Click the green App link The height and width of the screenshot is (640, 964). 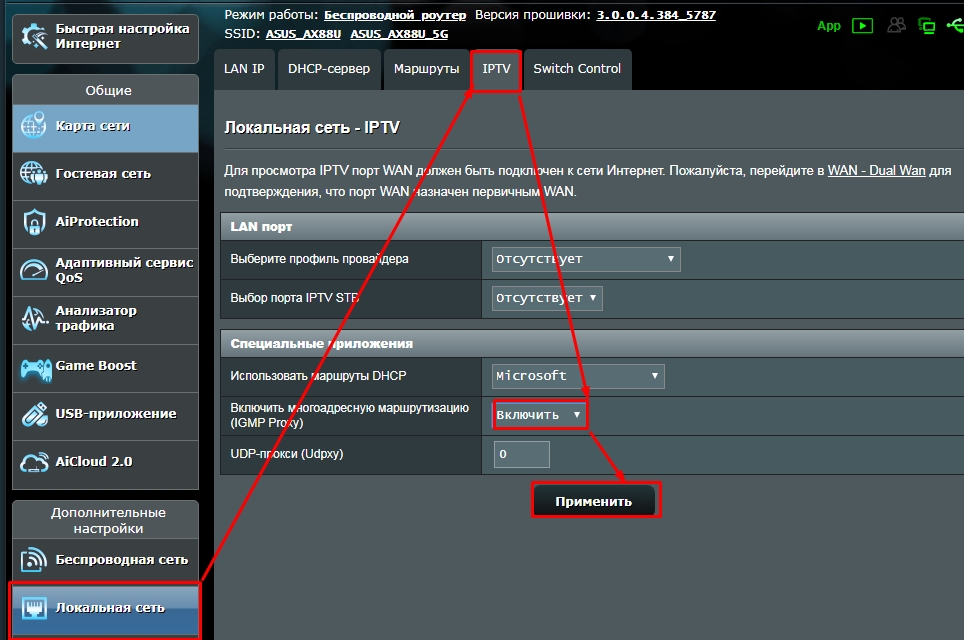(829, 26)
